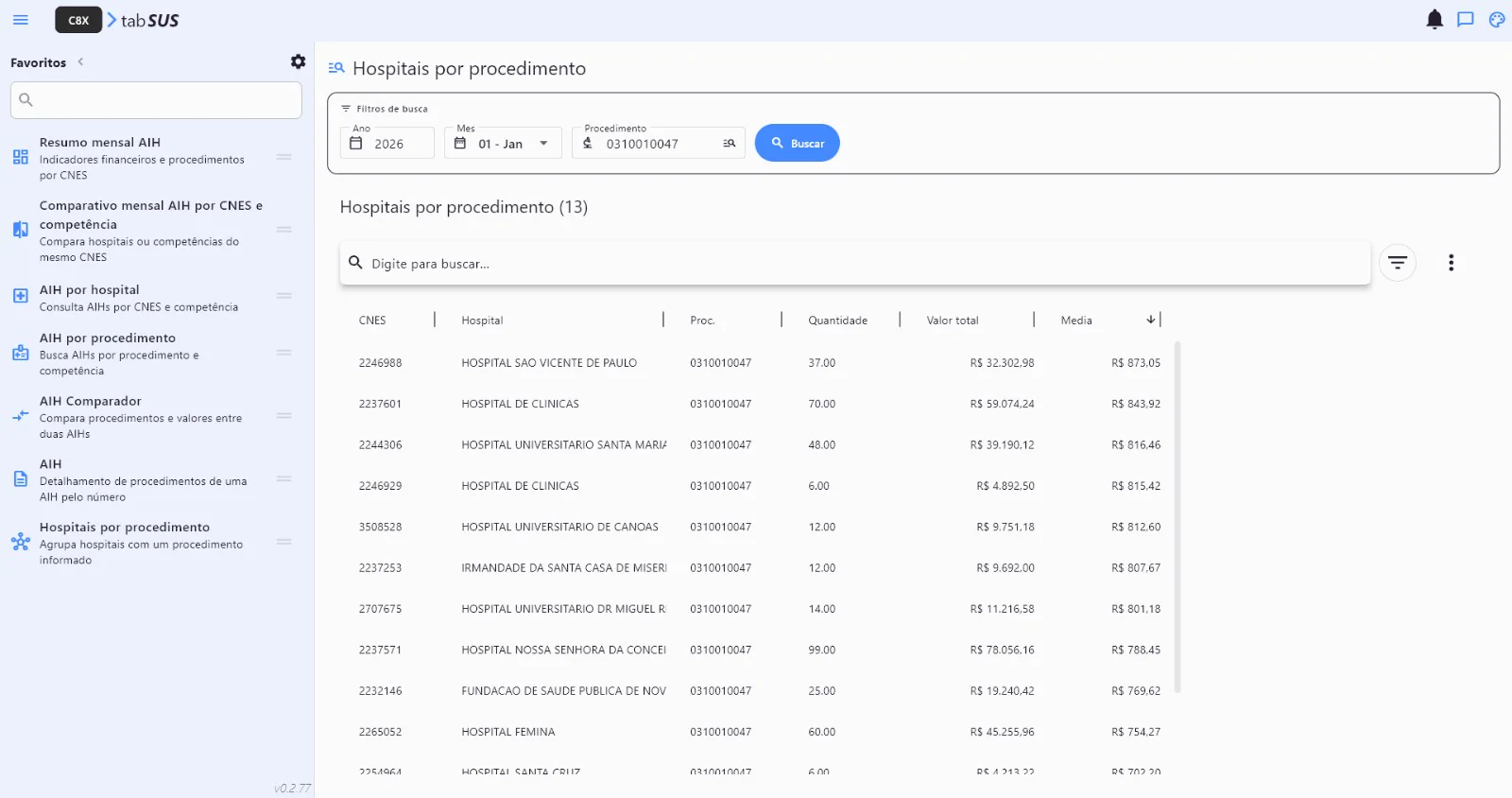Open favorites settings gear
The image size is (1512, 798).
pos(298,61)
